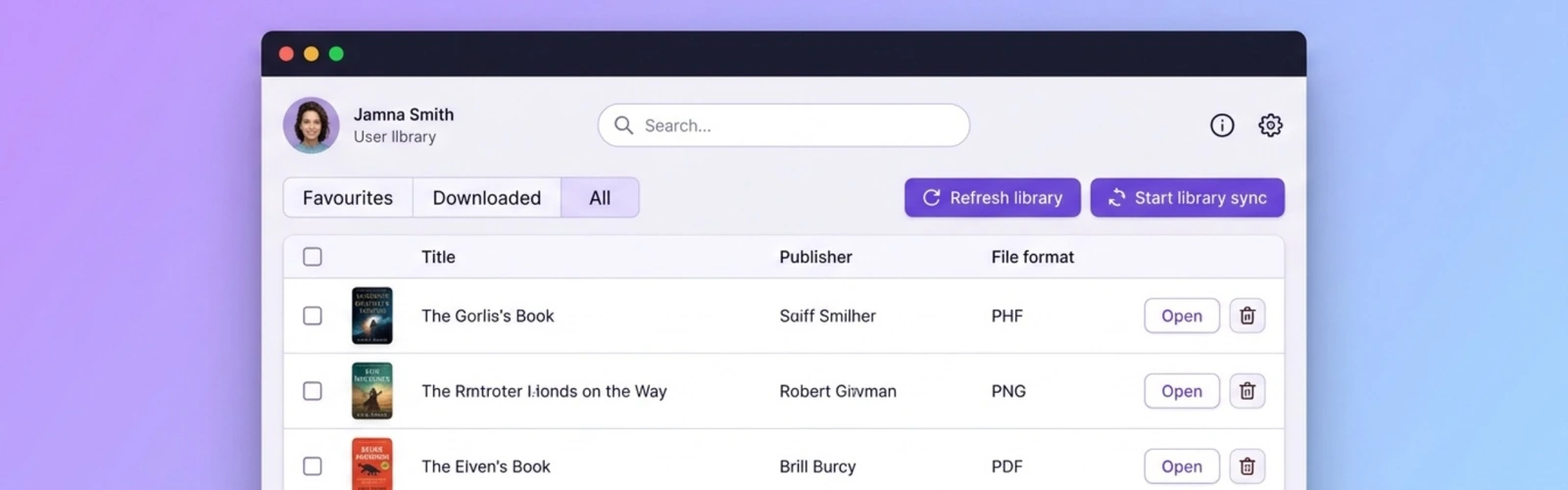Delete The Gorlis's Book with trash icon
This screenshot has width=1568, height=490.
point(1247,316)
